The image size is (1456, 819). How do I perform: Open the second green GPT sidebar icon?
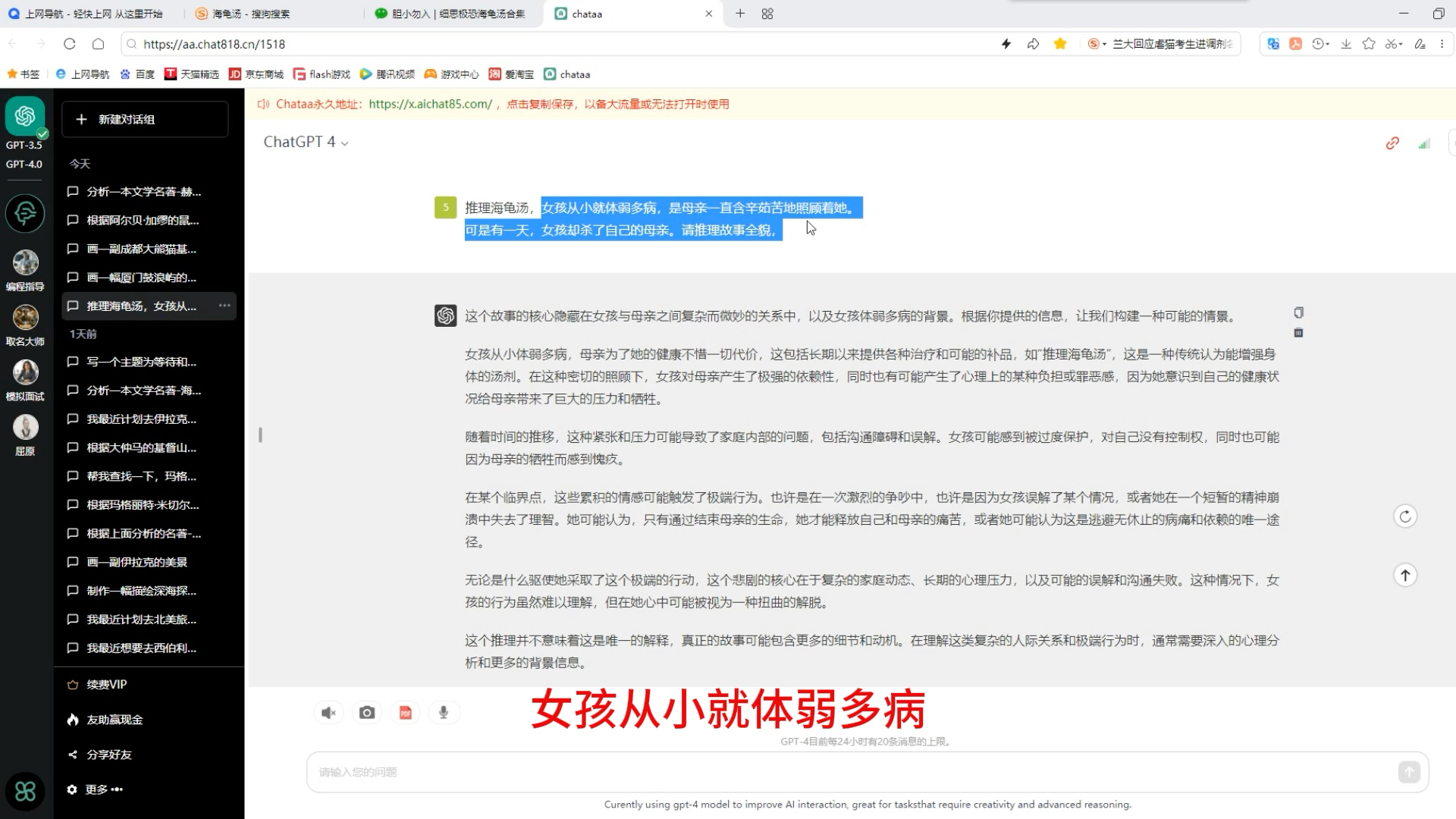coord(25,213)
